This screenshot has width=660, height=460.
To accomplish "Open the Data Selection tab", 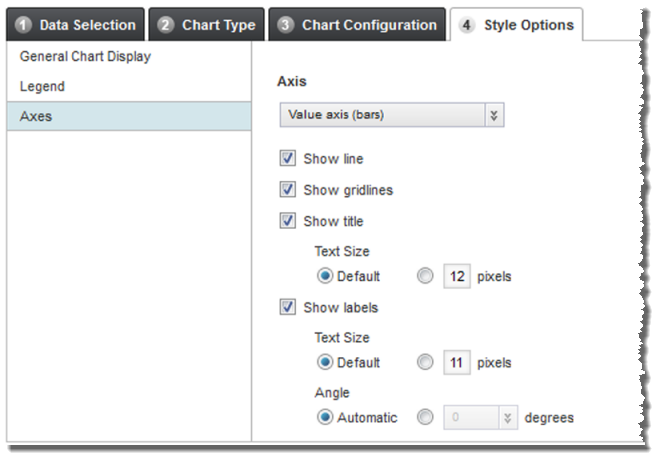I will coord(76,25).
